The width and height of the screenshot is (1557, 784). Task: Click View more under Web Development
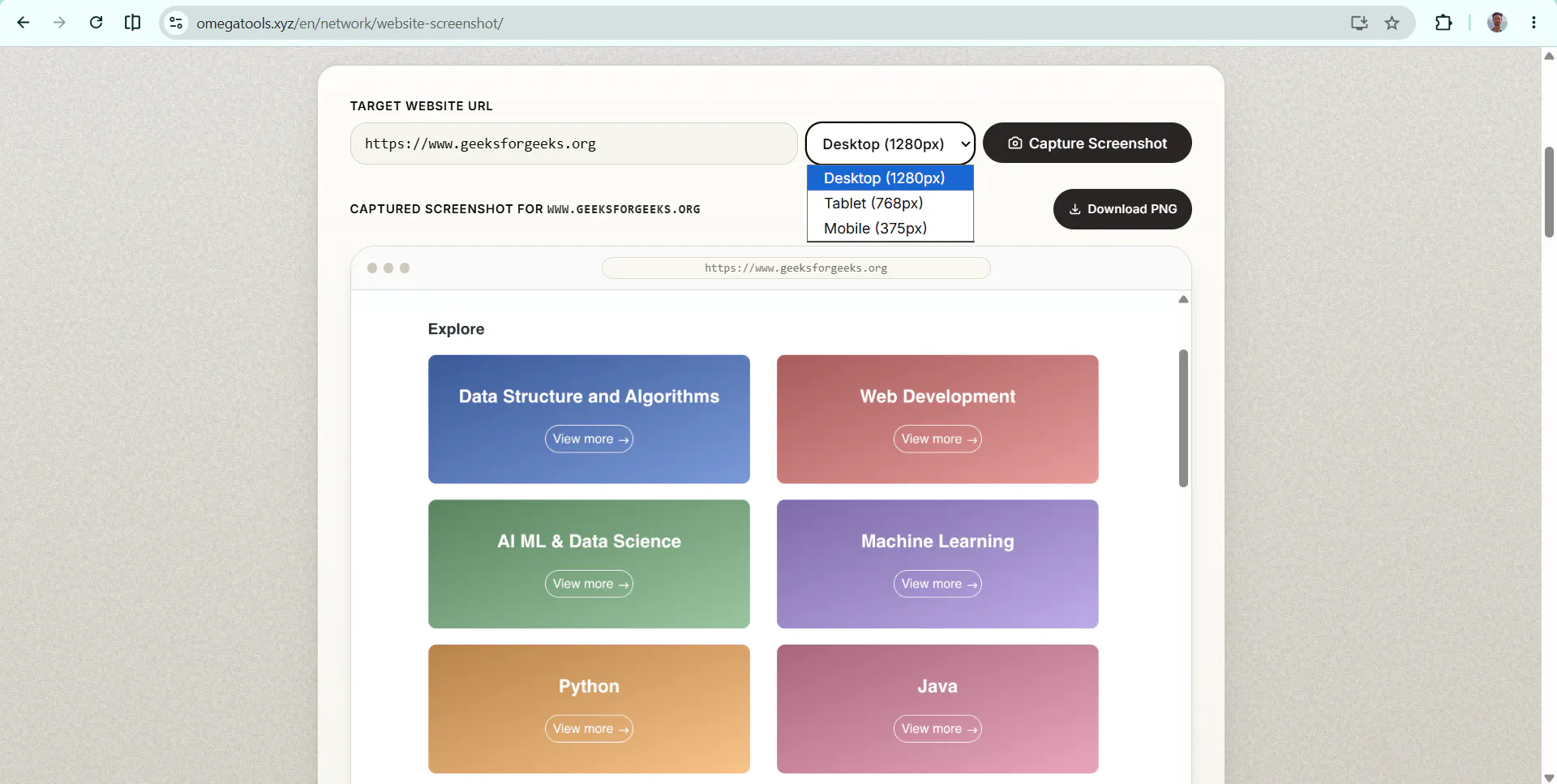click(x=937, y=439)
